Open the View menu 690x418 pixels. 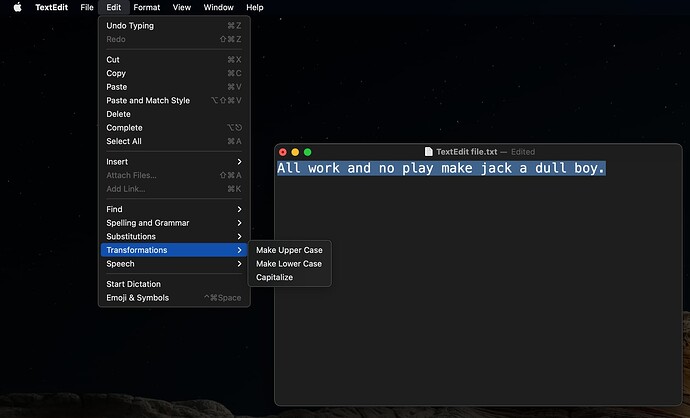point(182,7)
